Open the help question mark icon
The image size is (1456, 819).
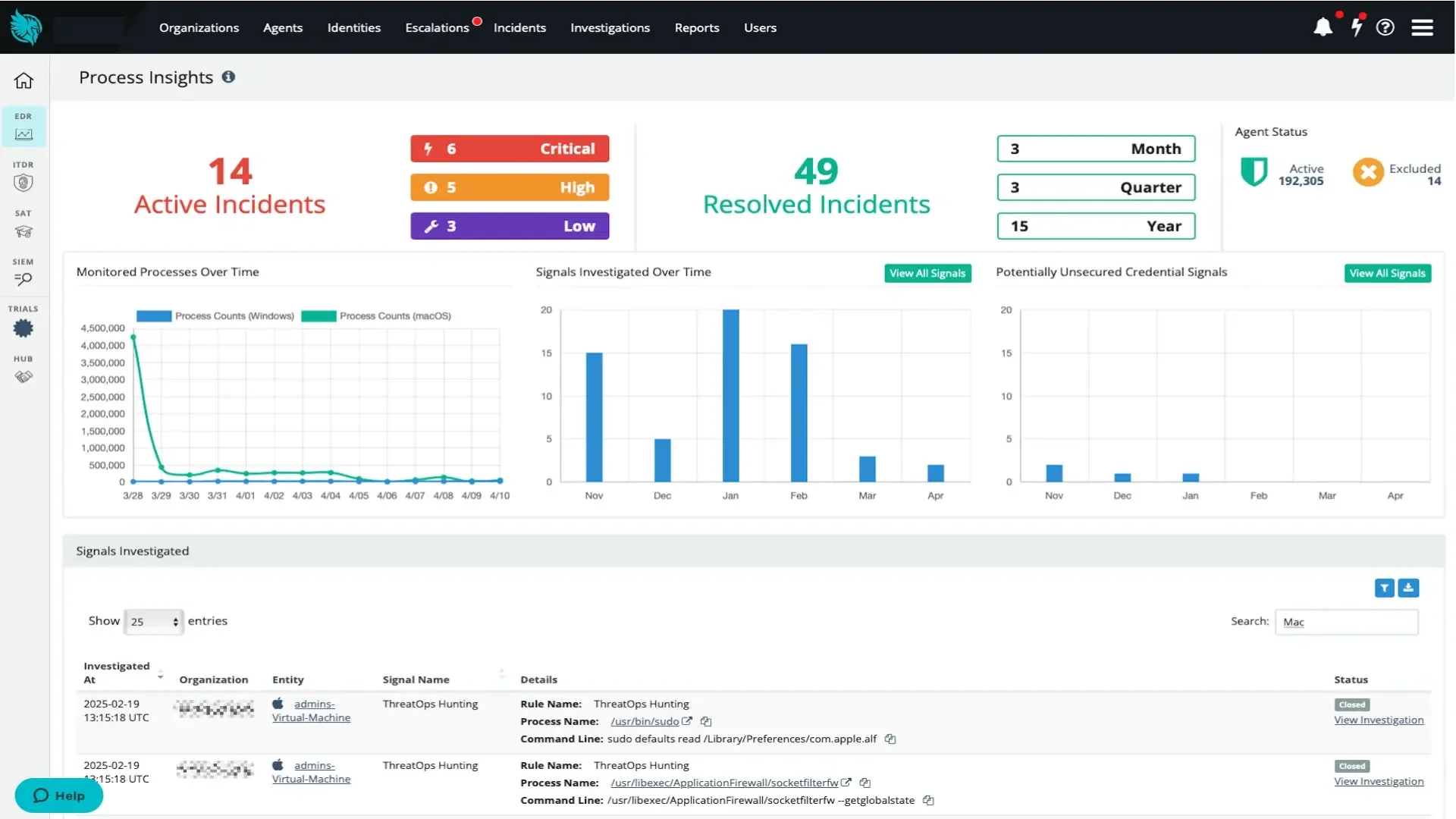pyautogui.click(x=1385, y=27)
